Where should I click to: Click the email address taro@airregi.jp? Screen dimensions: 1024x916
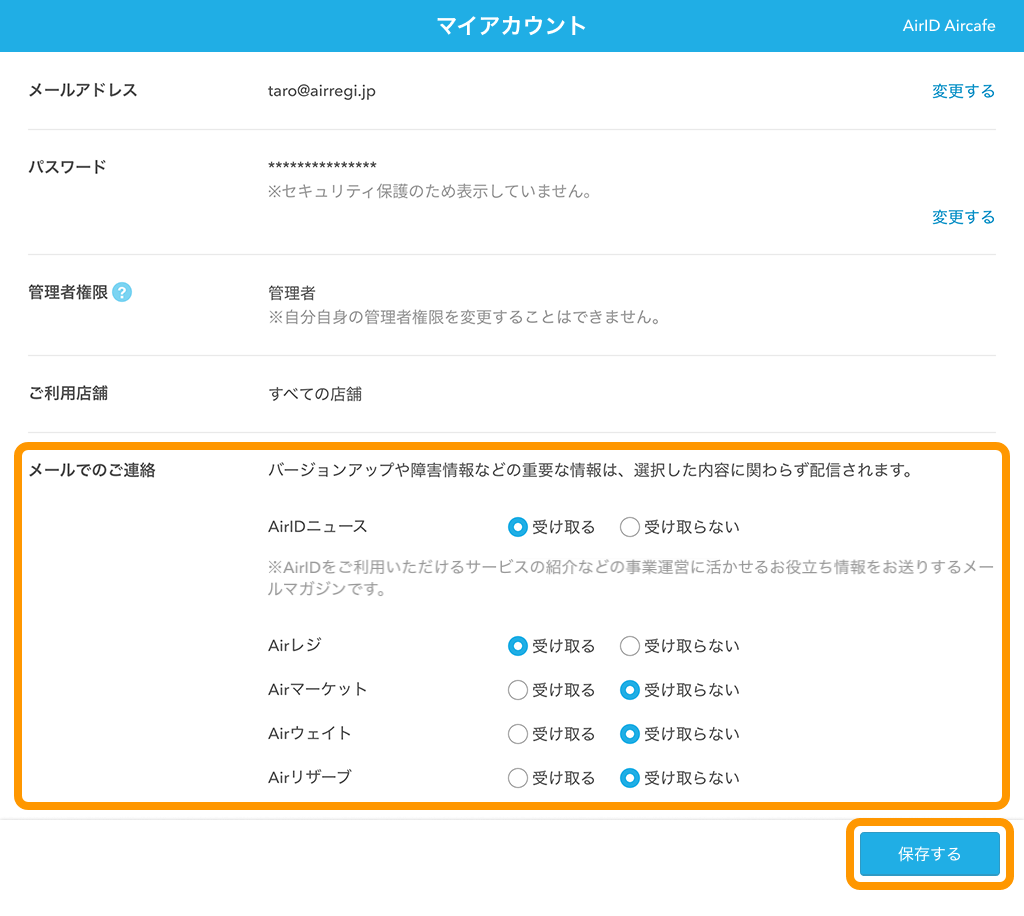click(x=321, y=91)
